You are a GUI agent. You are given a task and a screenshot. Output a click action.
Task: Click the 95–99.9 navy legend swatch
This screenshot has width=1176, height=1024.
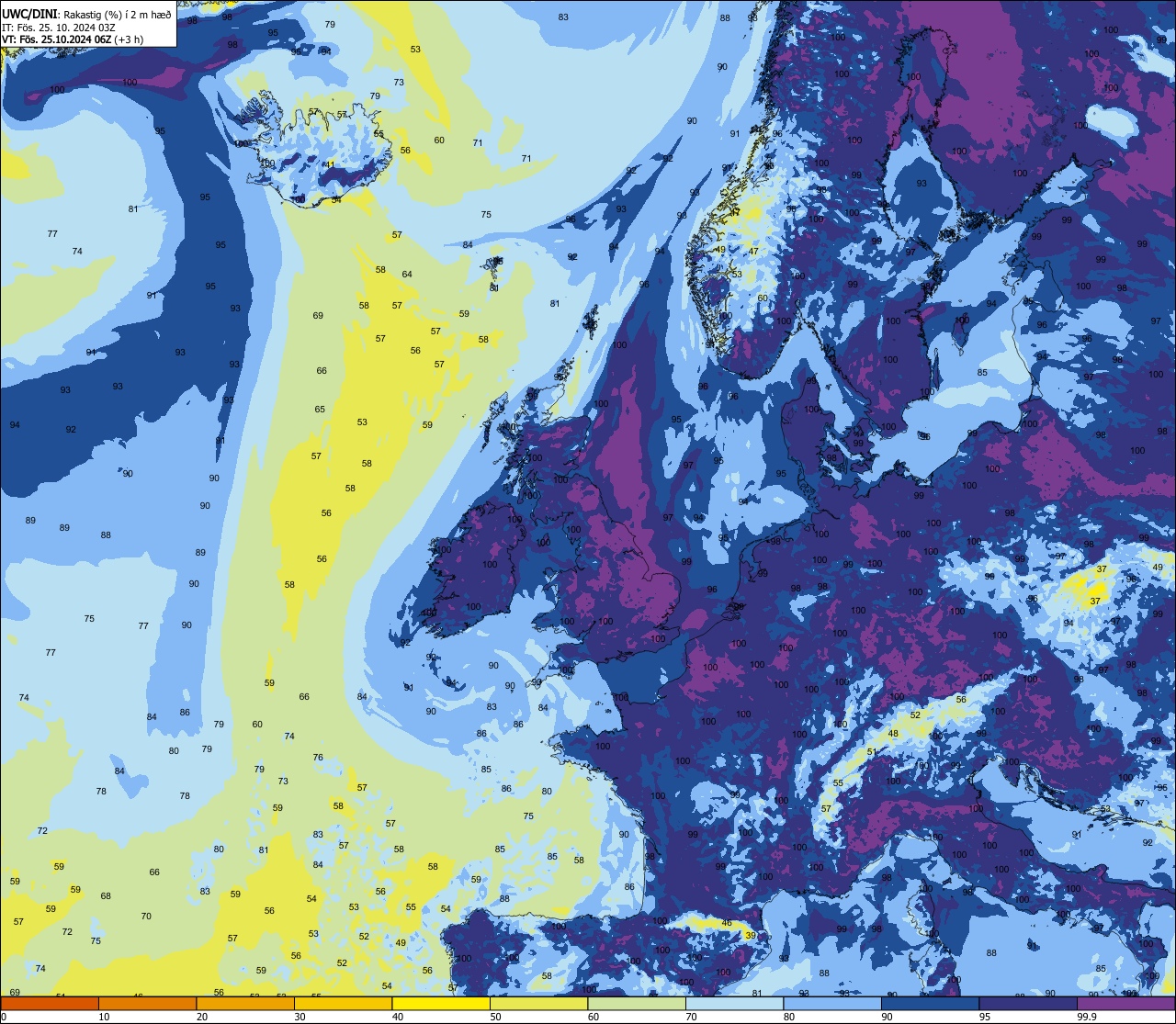tap(1028, 1004)
